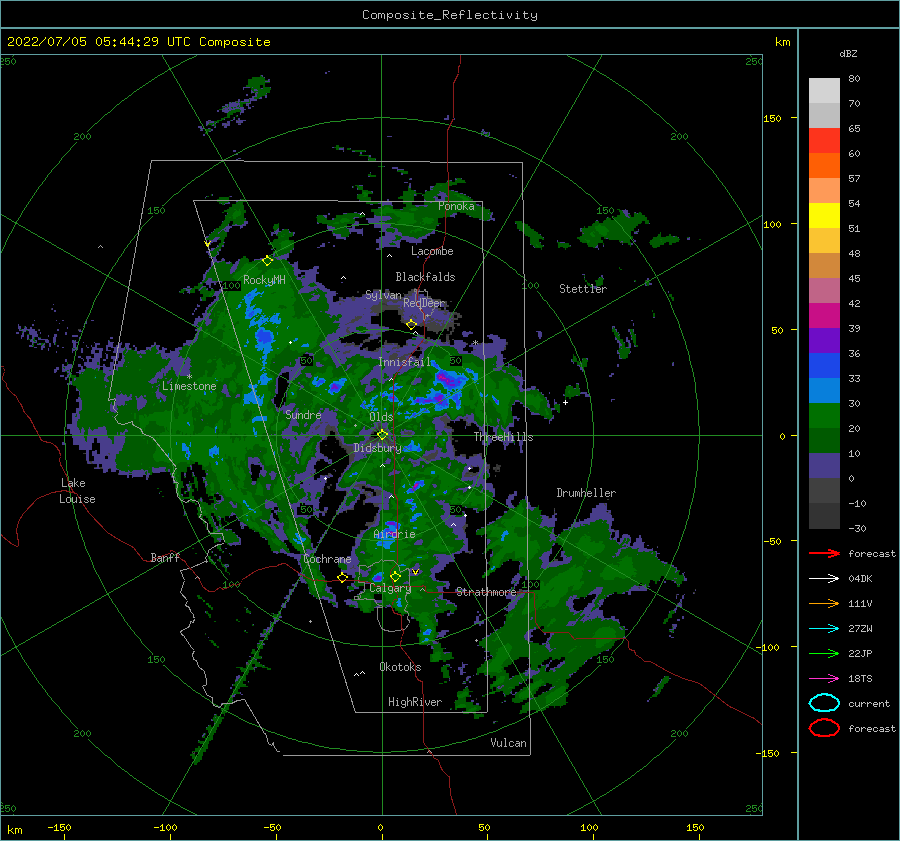
Task: Pick the slate violet swatch between 10 and 0 dBZ
Action: coord(824,466)
